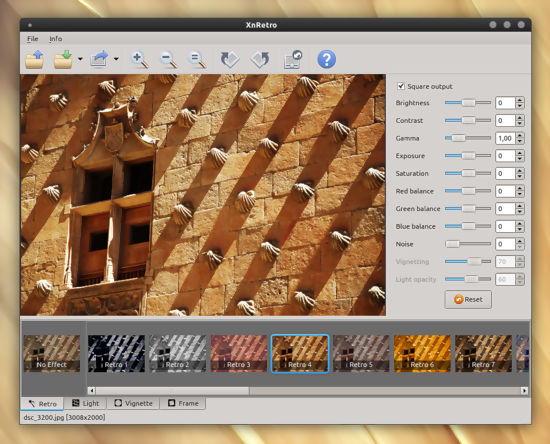Open the settings/options toolbar icon
The image size is (550, 444).
coord(293,59)
